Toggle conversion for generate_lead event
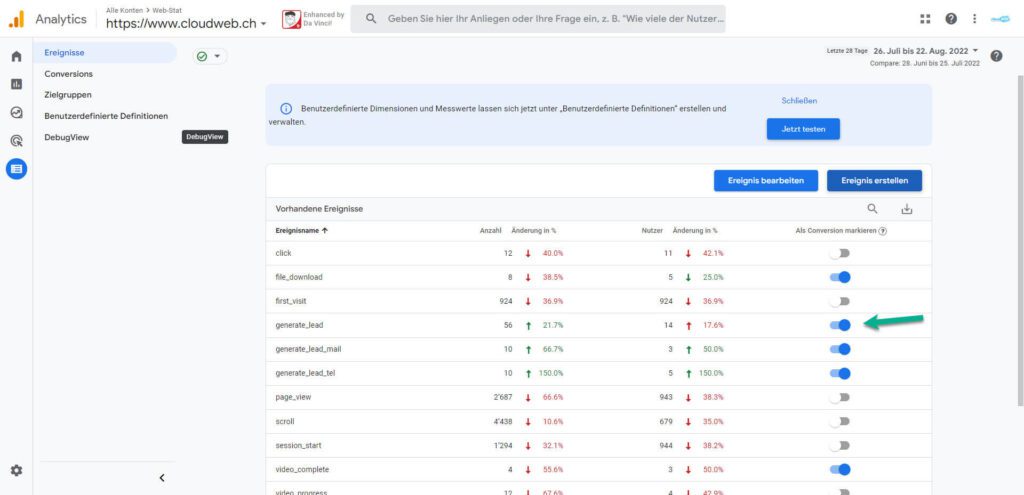This screenshot has height=495, width=1024. (x=840, y=325)
